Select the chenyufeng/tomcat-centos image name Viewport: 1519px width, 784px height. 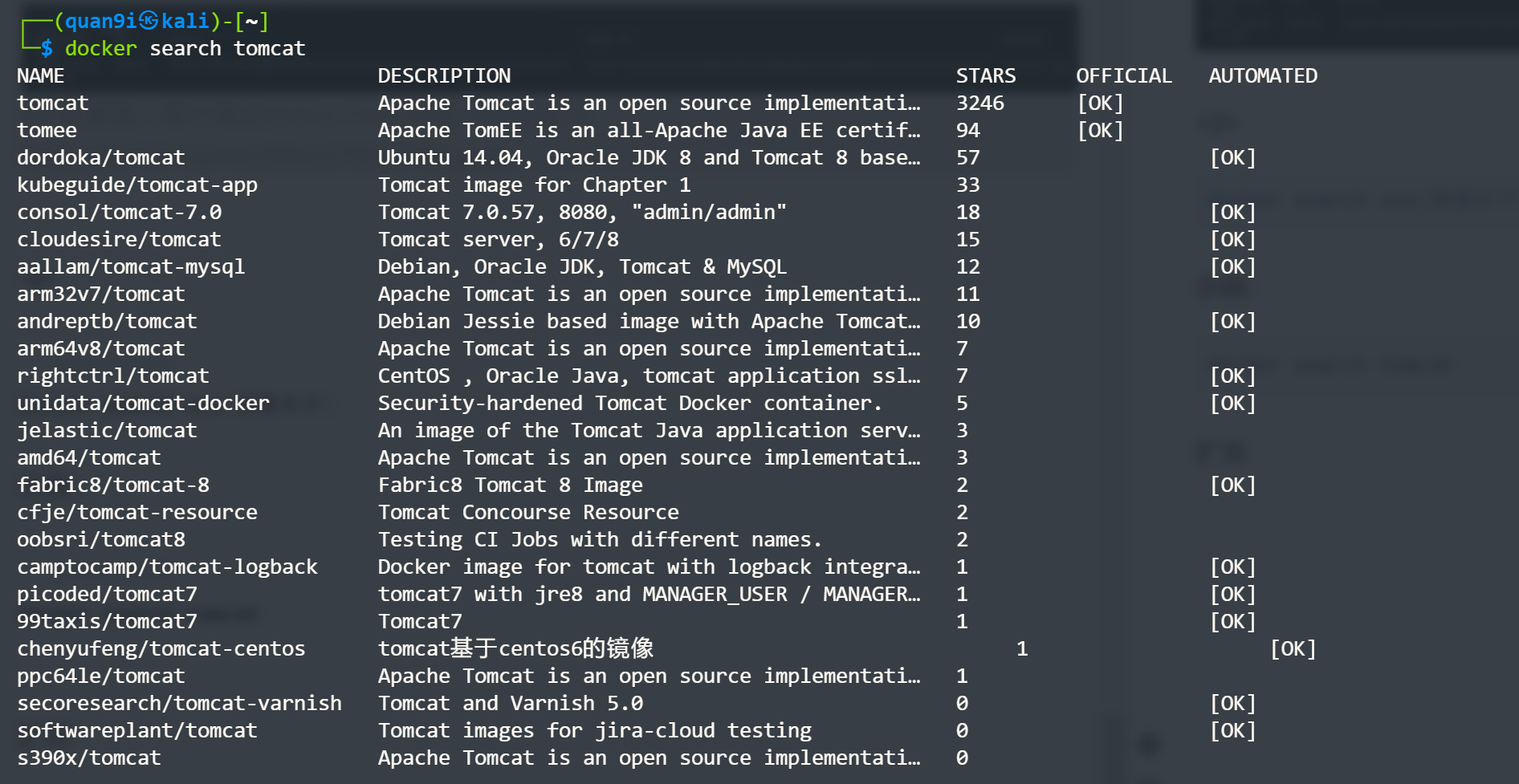pyautogui.click(x=161, y=649)
